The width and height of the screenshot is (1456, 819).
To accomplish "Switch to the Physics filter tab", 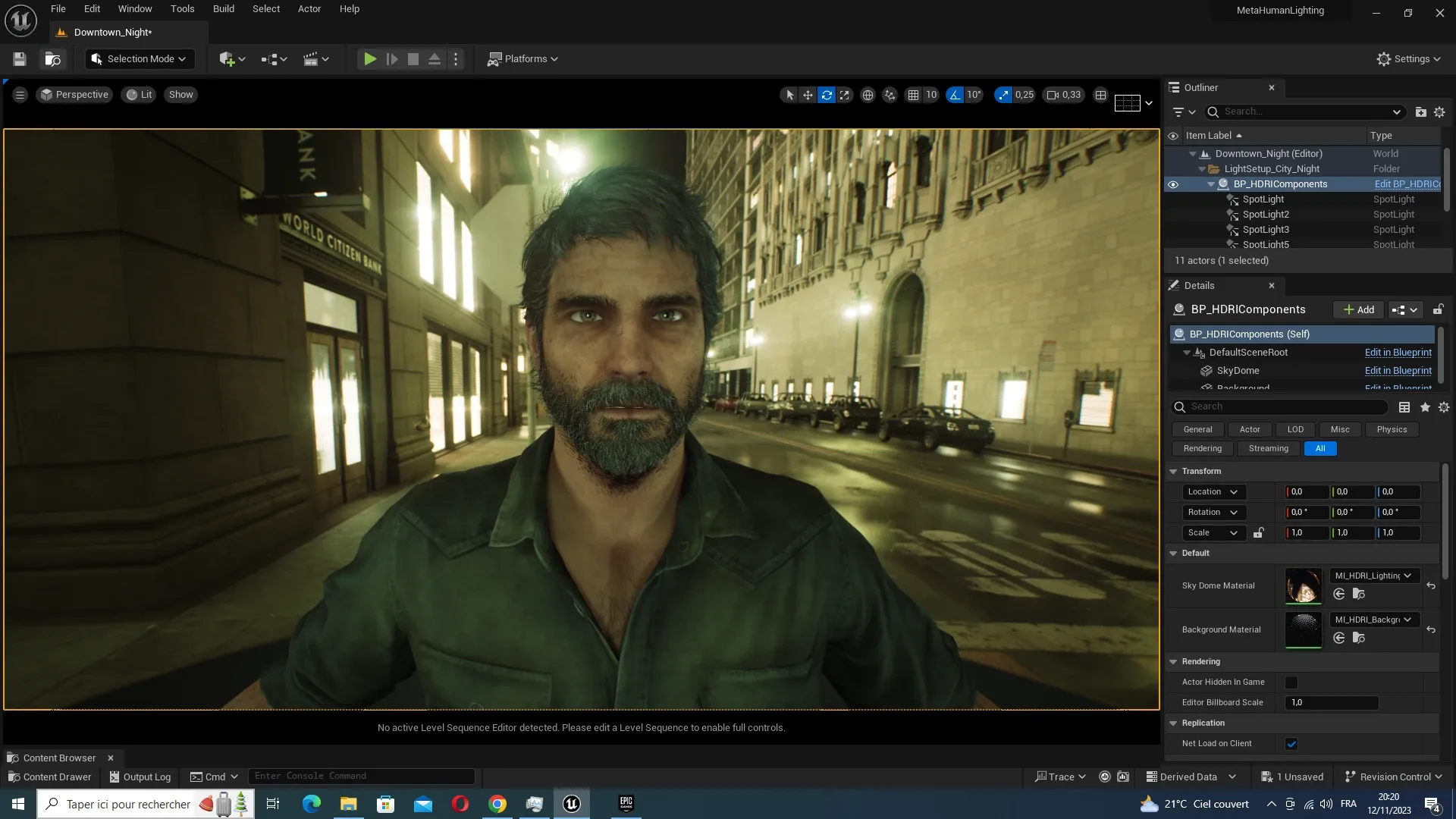I will [x=1392, y=429].
